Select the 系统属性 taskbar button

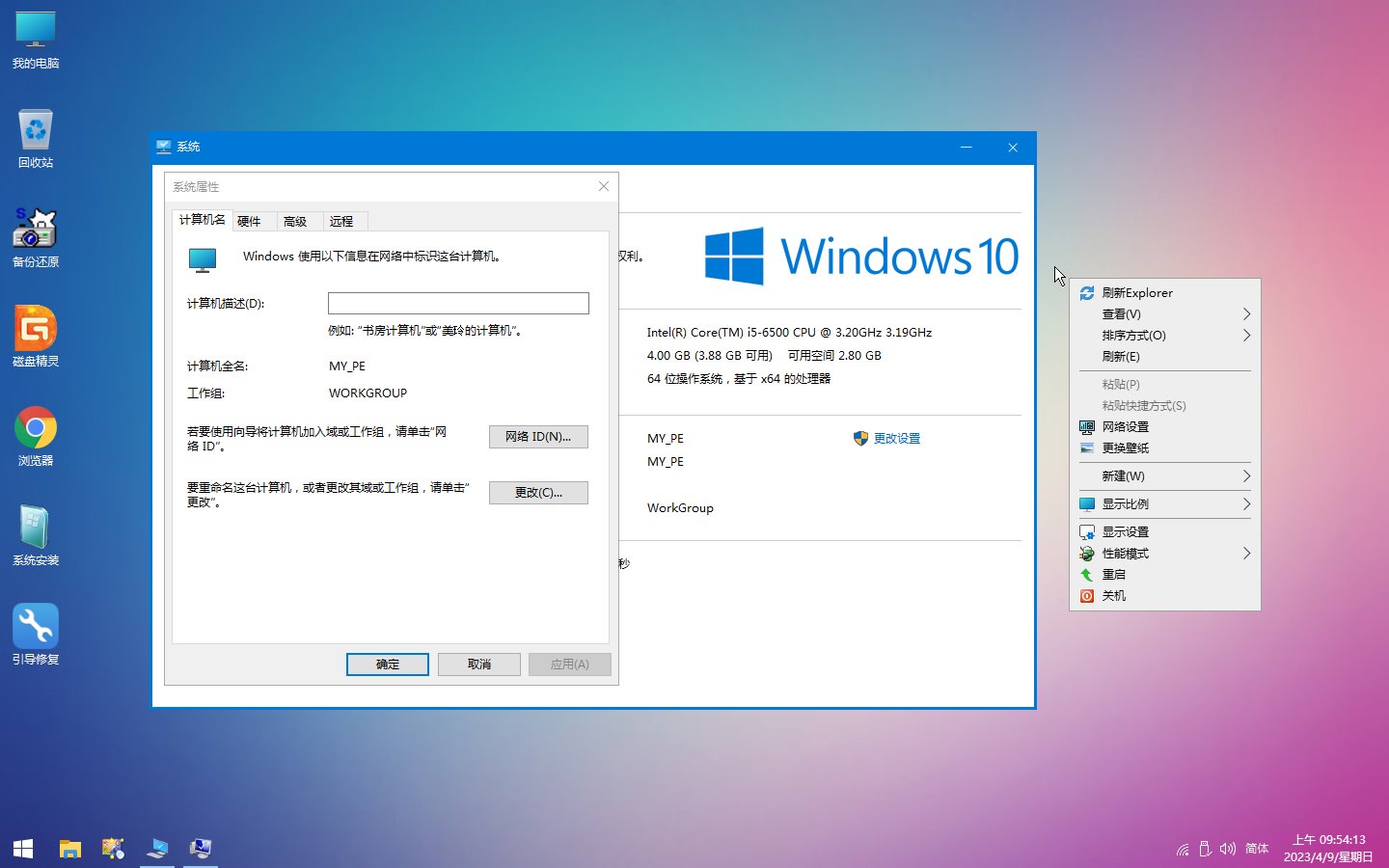click(201, 849)
